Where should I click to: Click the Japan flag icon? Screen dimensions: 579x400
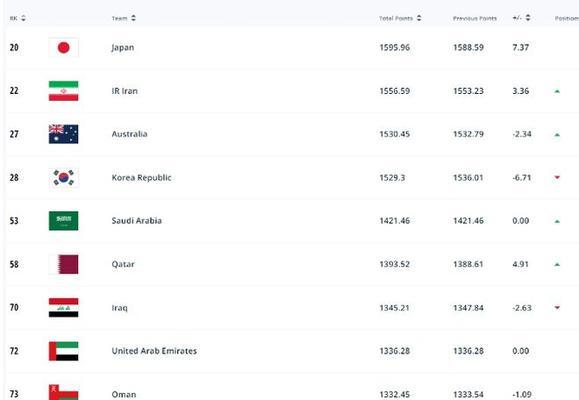[64, 48]
